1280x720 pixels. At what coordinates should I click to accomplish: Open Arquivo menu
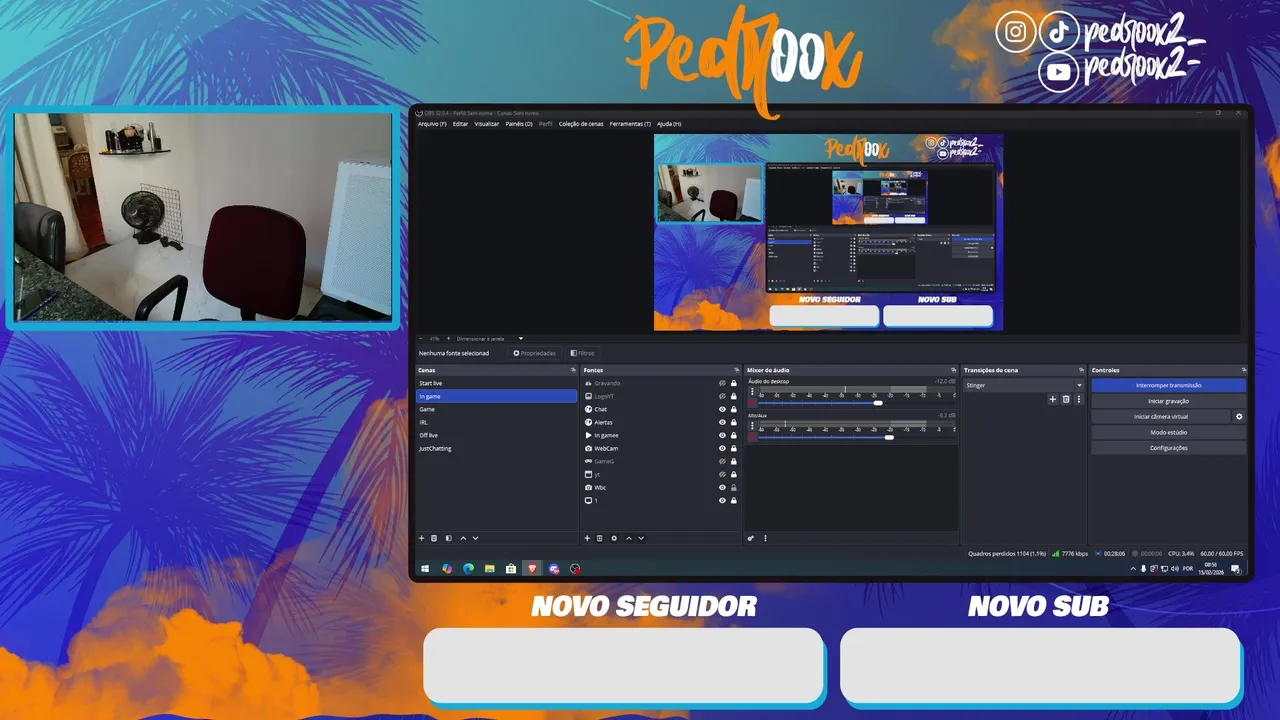tap(432, 124)
